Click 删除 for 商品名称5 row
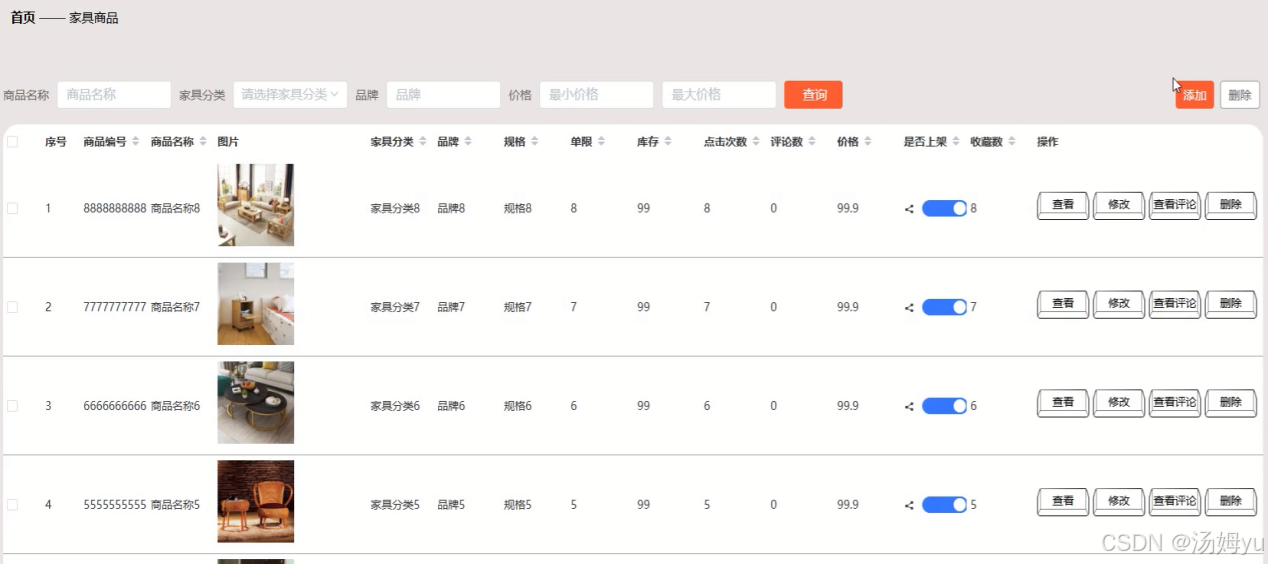 click(1231, 503)
